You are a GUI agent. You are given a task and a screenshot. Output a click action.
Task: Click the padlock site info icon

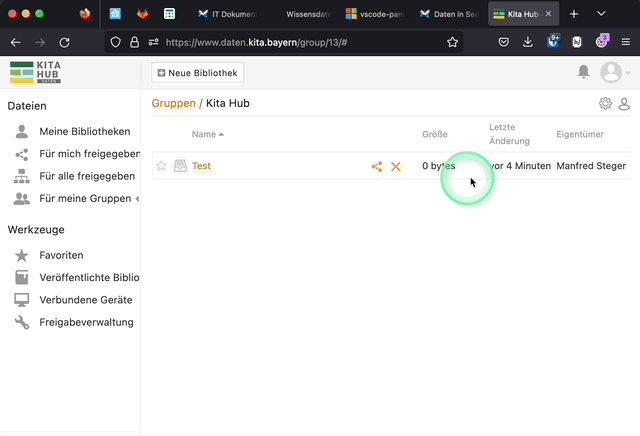134,42
